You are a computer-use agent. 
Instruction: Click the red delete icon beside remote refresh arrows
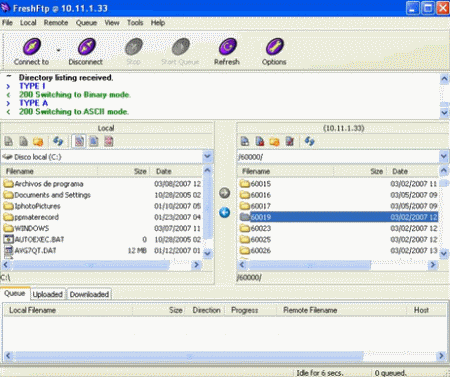pyautogui.click(x=290, y=141)
